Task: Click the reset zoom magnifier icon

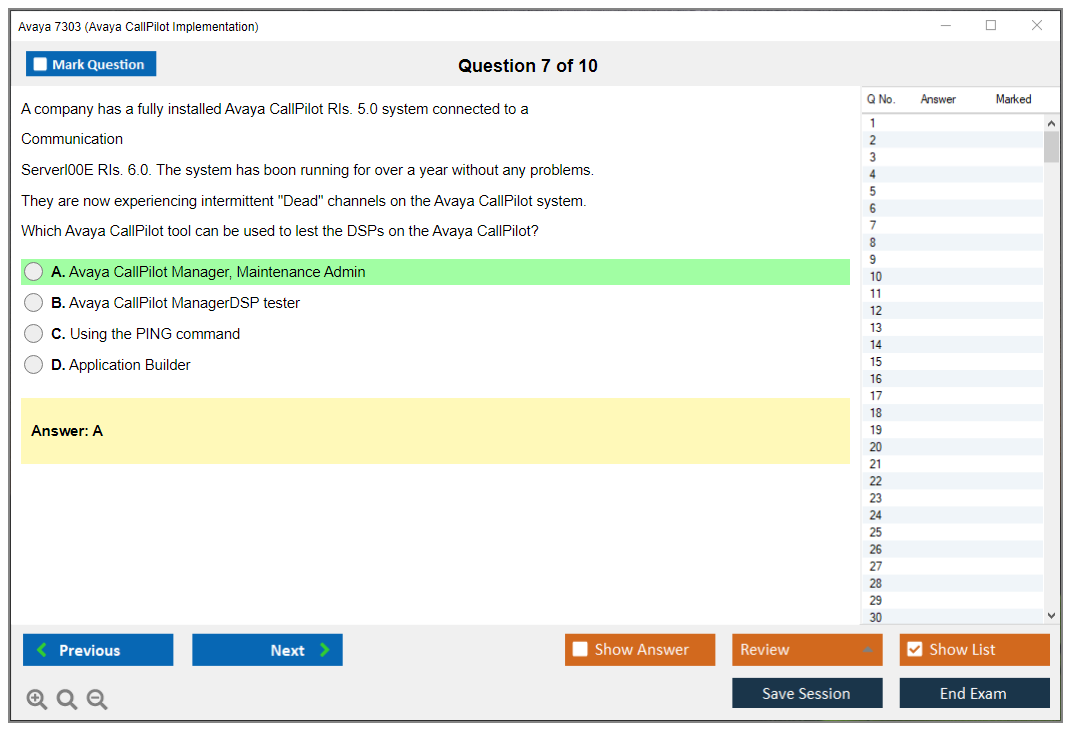Action: click(x=67, y=700)
